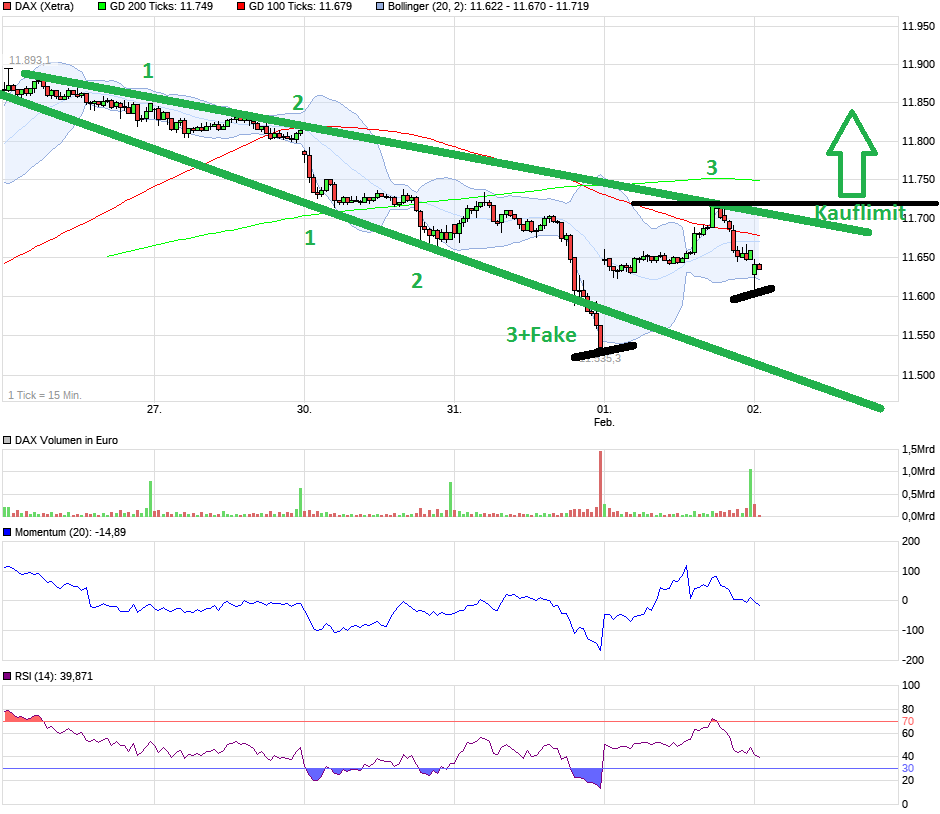This screenshot has width=940, height=814.
Task: Click the Momentum axis value -200
Action: click(913, 660)
